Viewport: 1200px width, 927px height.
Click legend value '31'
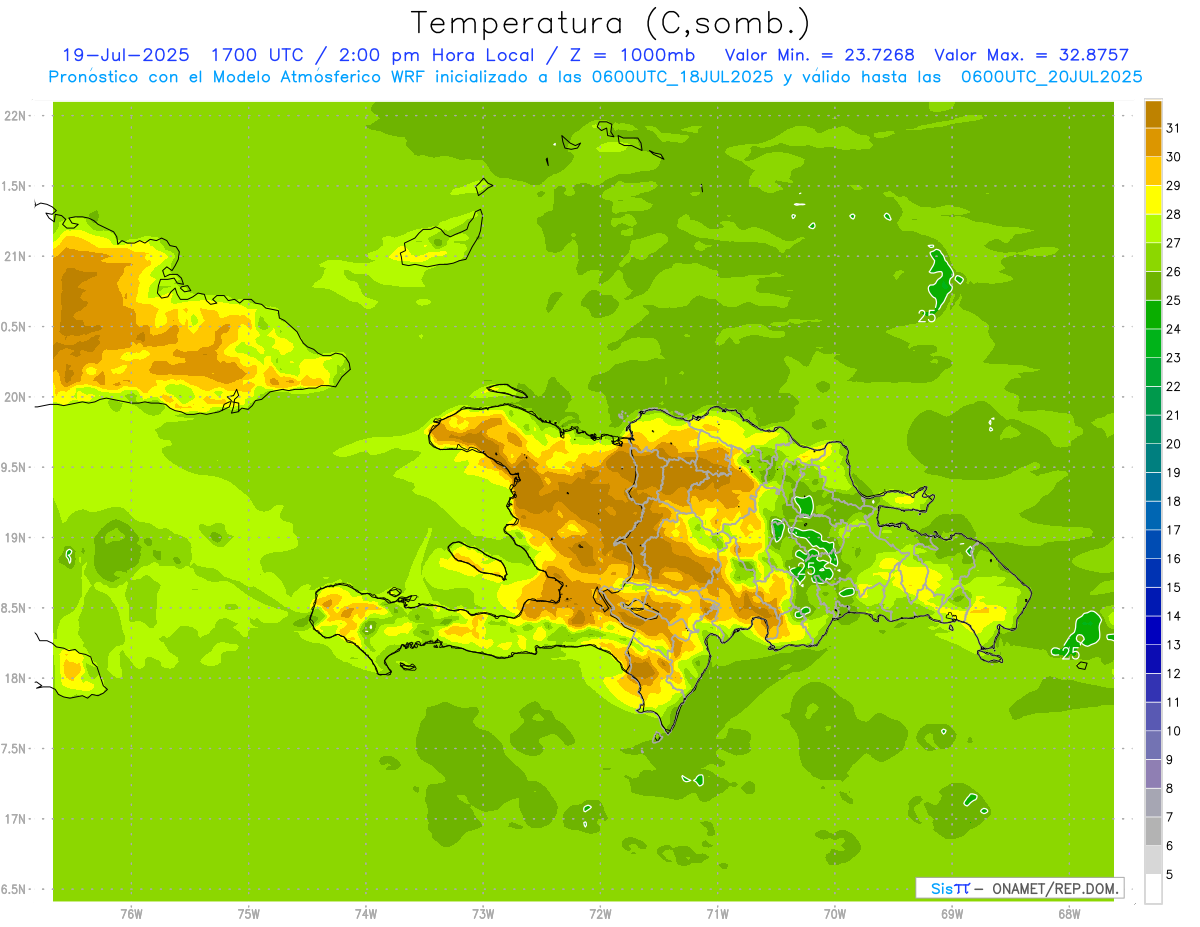[x=1174, y=128]
